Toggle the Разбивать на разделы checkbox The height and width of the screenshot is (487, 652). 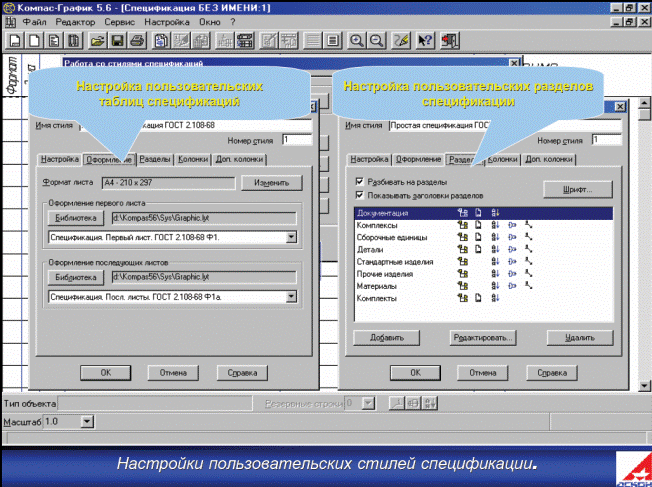(x=360, y=182)
